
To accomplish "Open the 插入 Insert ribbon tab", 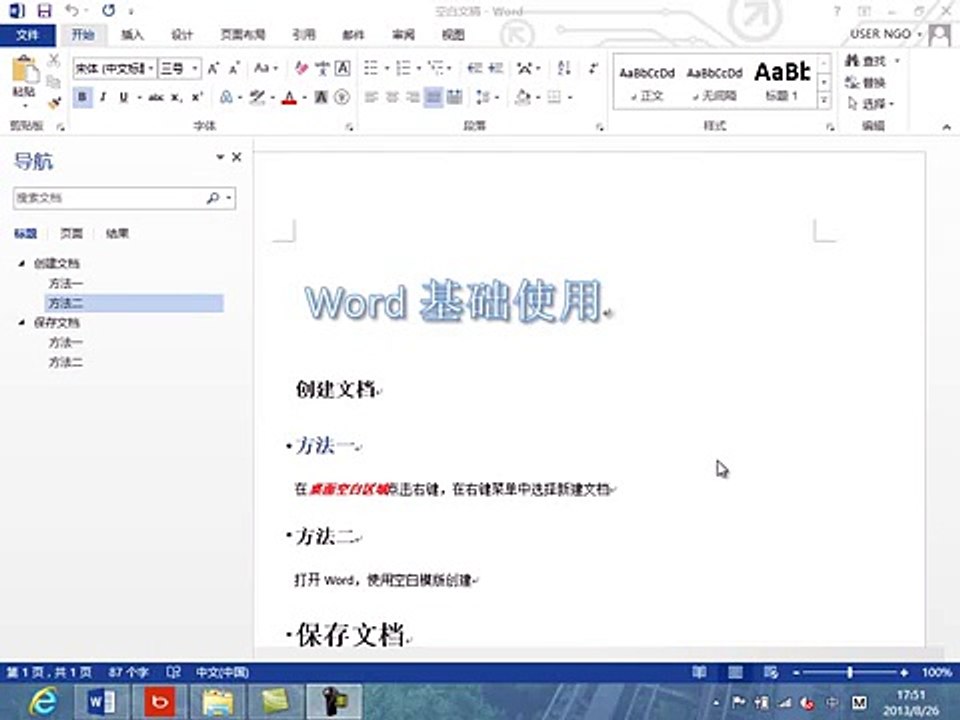I will pyautogui.click(x=132, y=35).
